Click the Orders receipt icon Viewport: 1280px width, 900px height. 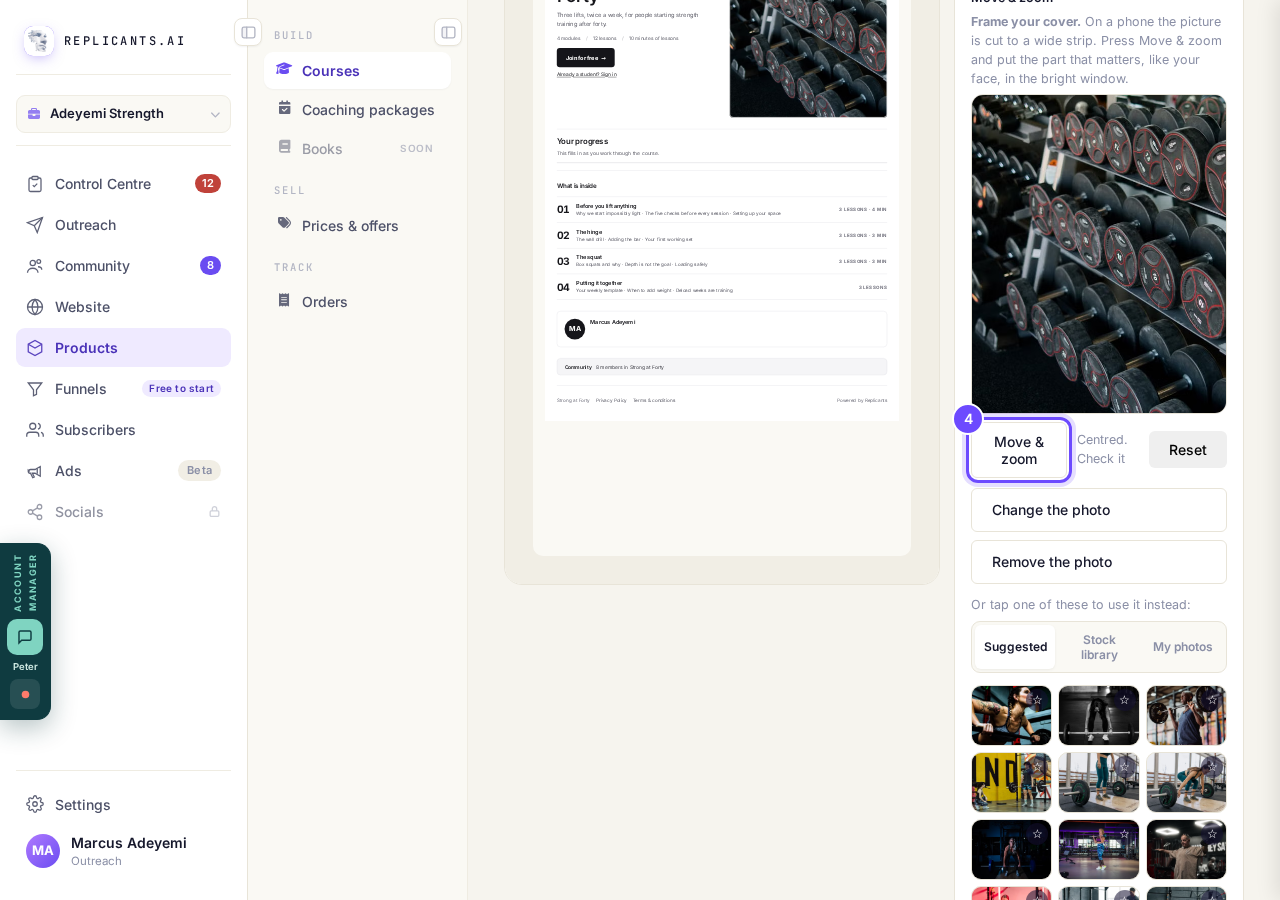(x=285, y=300)
